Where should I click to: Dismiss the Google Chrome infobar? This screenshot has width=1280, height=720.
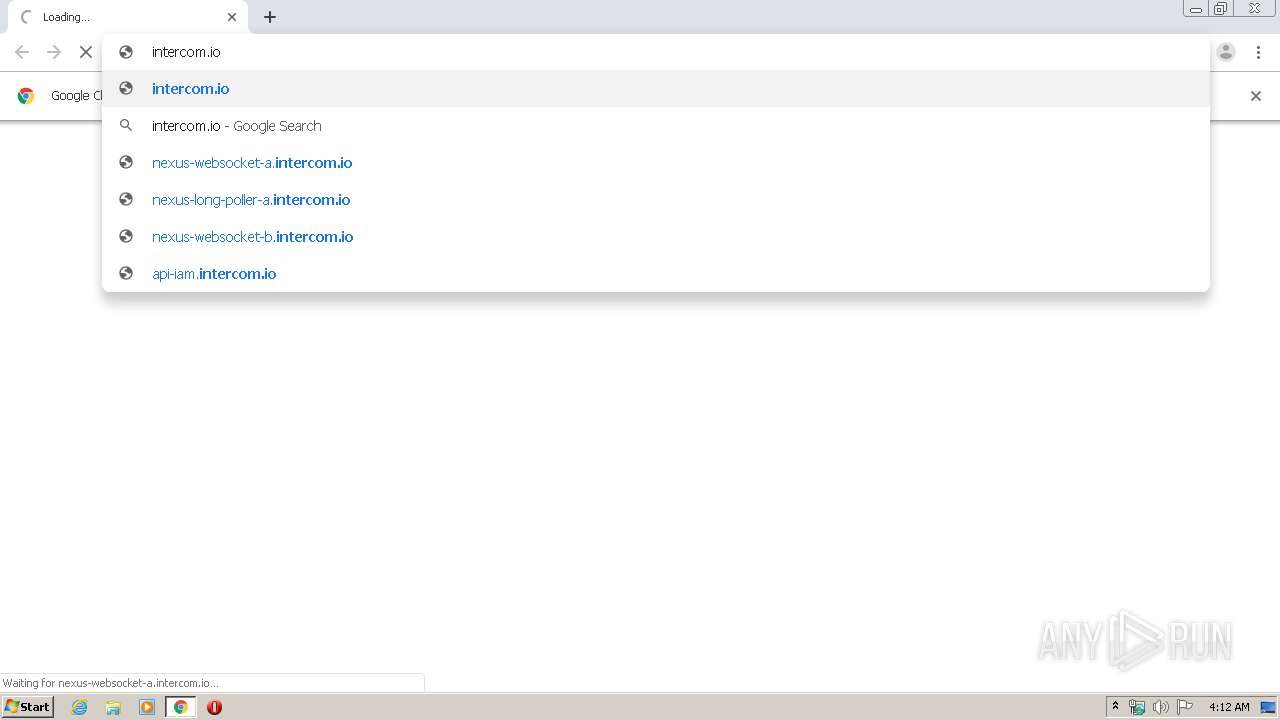pyautogui.click(x=1256, y=96)
